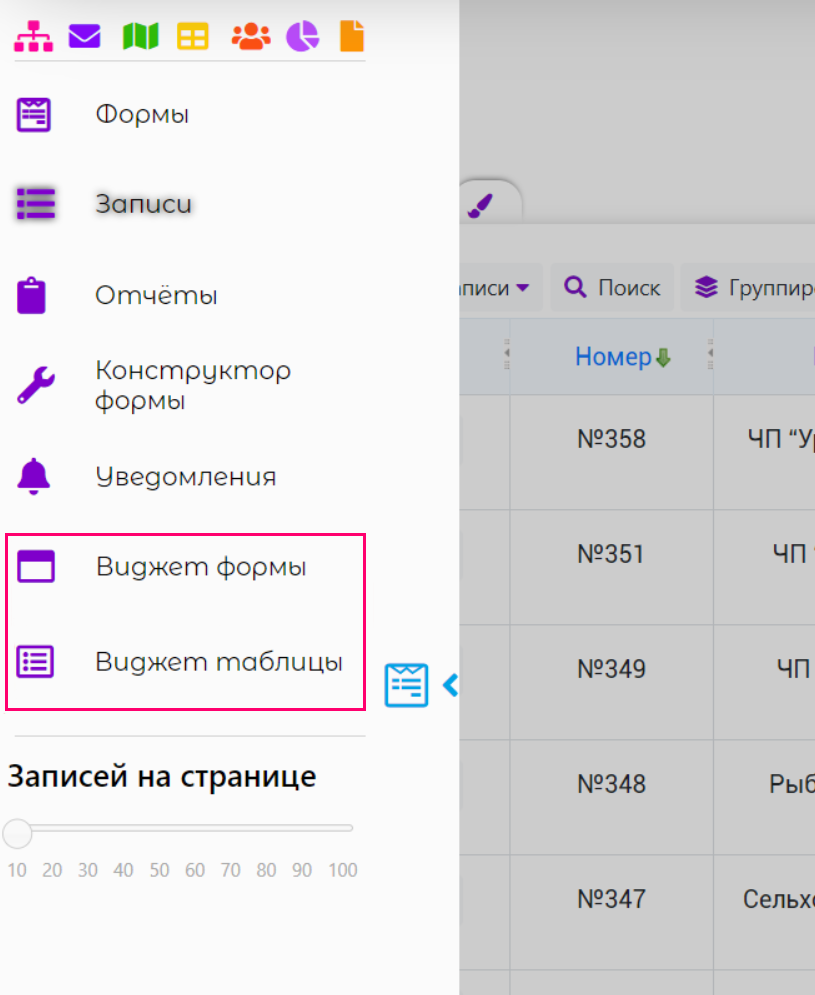
Task: Select Записи in the sidebar
Action: pyautogui.click(x=143, y=204)
